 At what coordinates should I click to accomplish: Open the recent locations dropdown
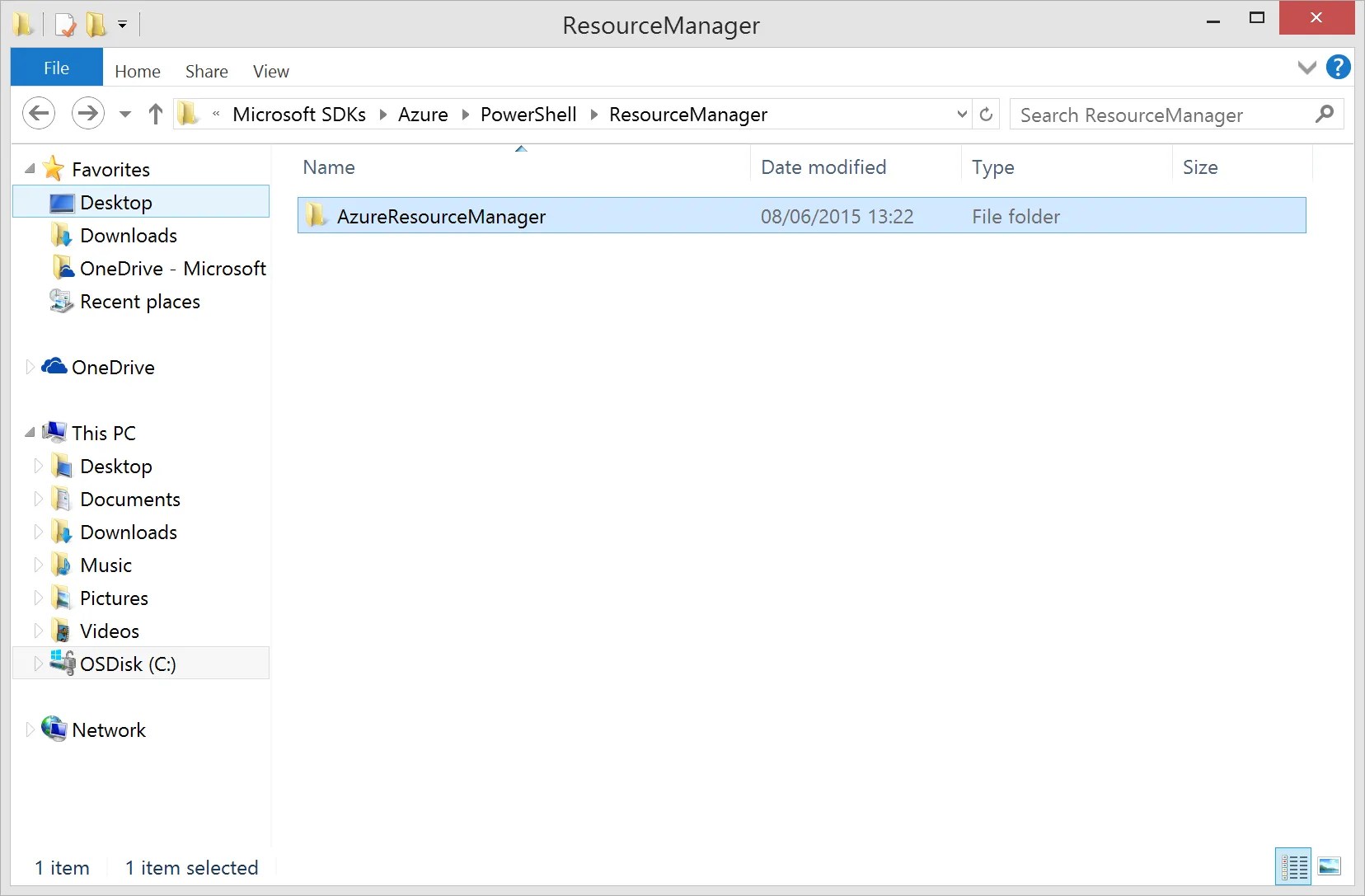[x=125, y=114]
